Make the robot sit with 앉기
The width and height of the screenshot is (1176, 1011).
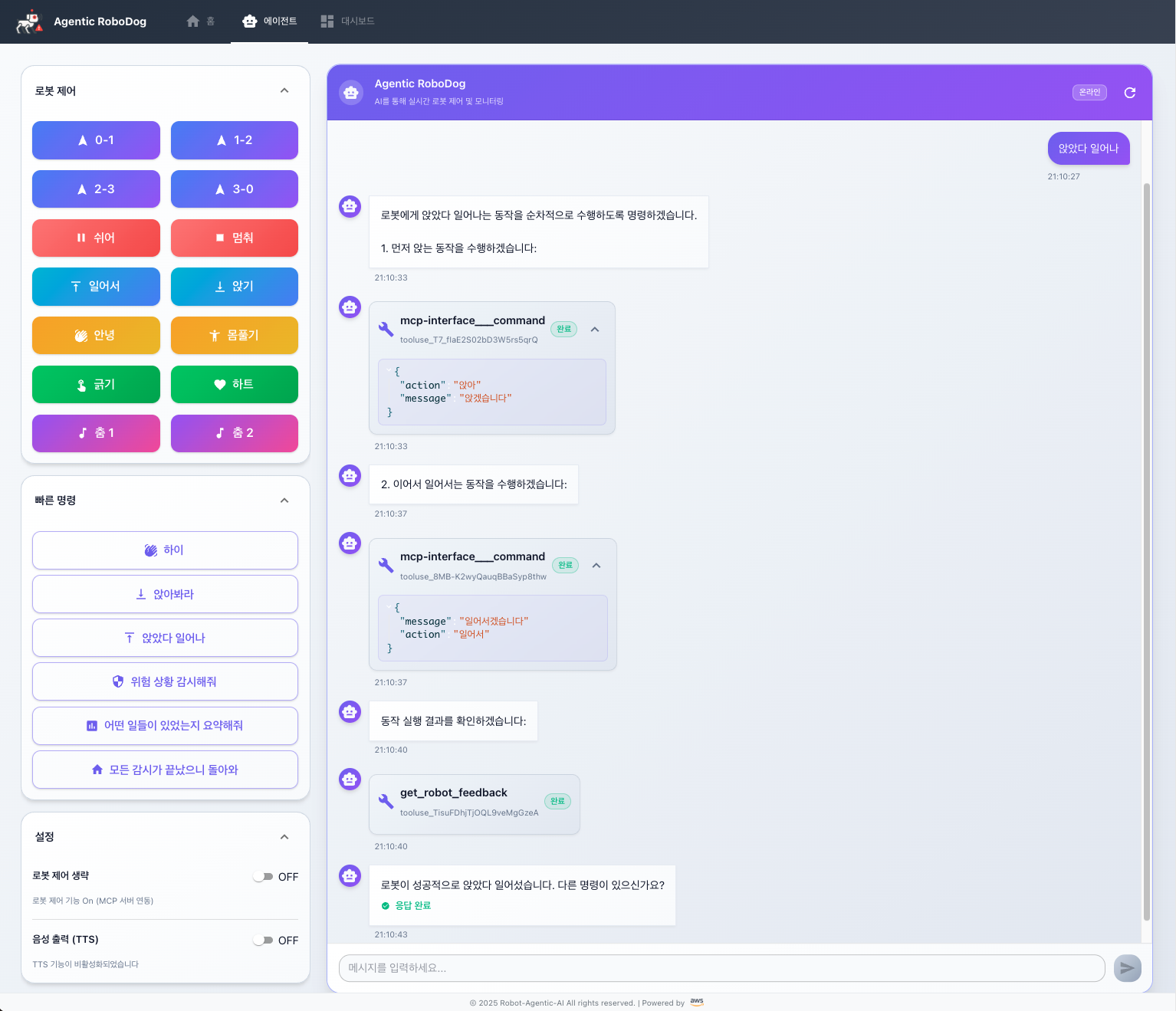(x=235, y=287)
